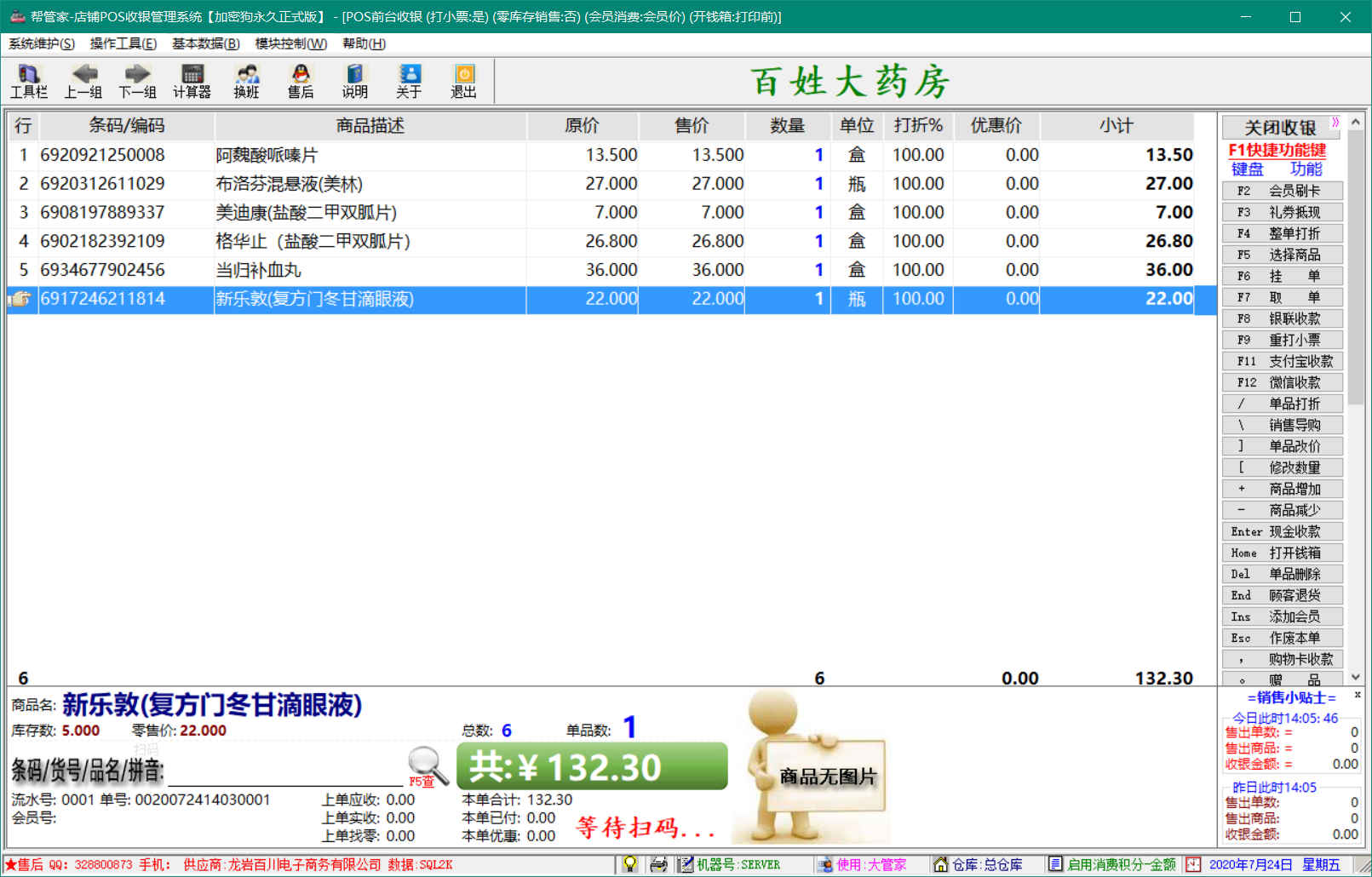Click F4 整单打折 button

[x=1283, y=233]
